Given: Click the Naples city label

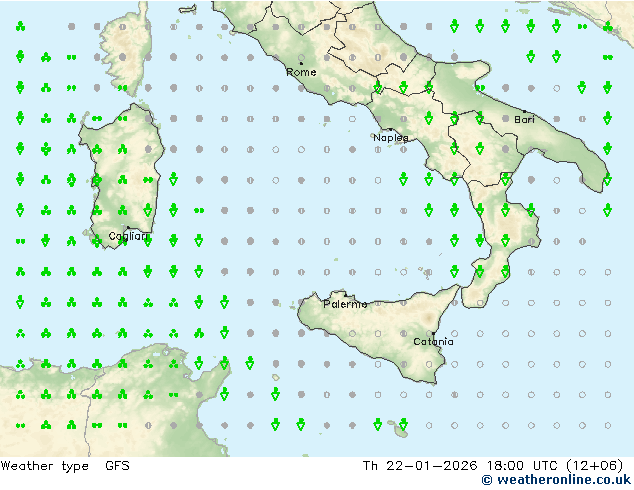Looking at the screenshot, I should [x=391, y=138].
